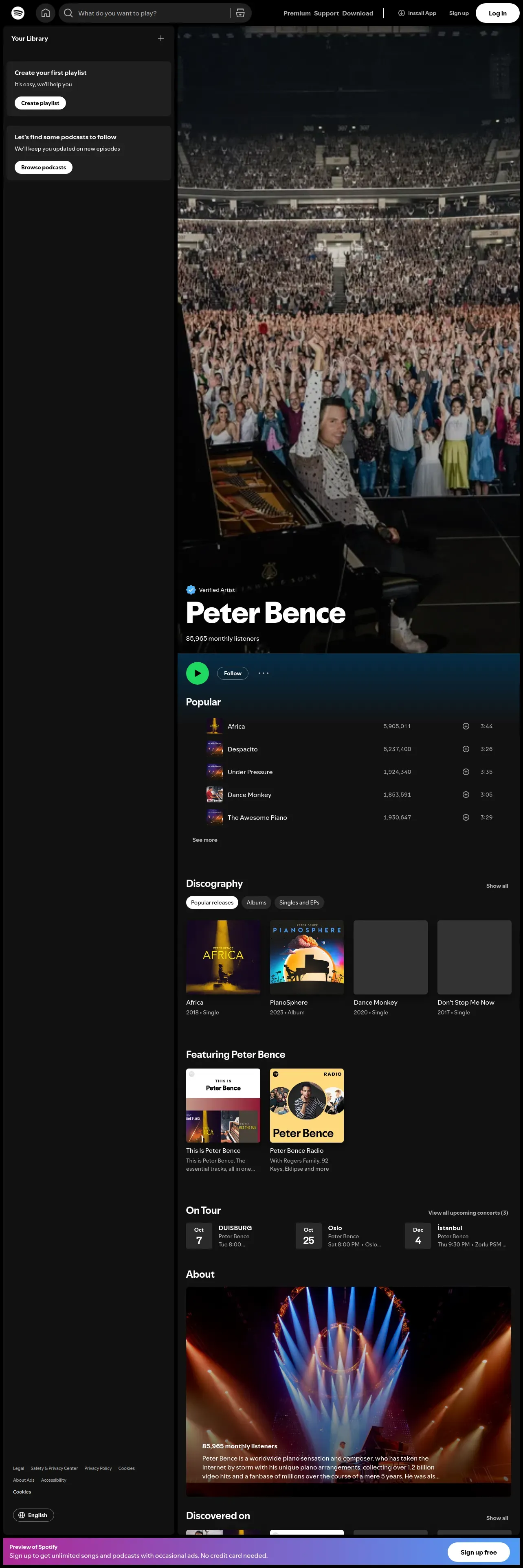
Task: Open PianoSphere album cover
Action: point(307,957)
